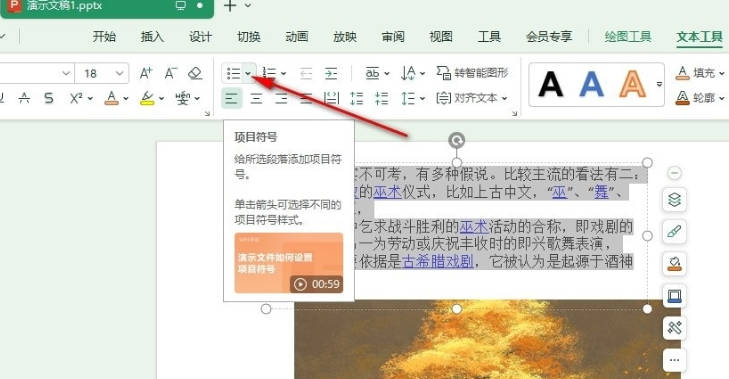Viewport: 729px width, 379px height.
Task: Increase font size with A+ button
Action: pos(146,73)
